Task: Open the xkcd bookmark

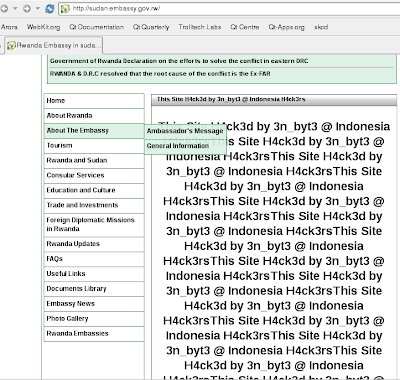Action: [x=321, y=27]
